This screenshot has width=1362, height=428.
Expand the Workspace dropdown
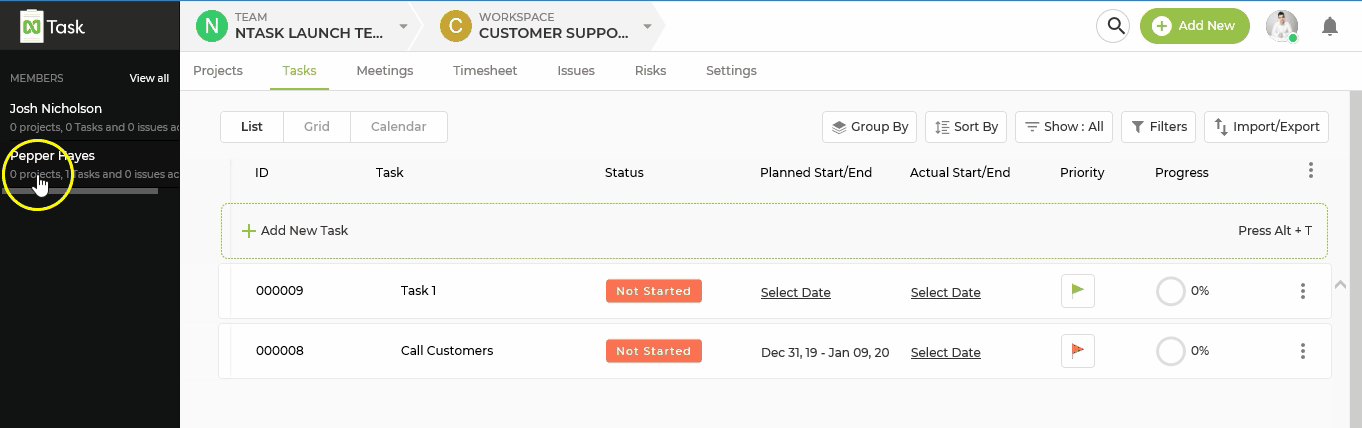pos(647,26)
